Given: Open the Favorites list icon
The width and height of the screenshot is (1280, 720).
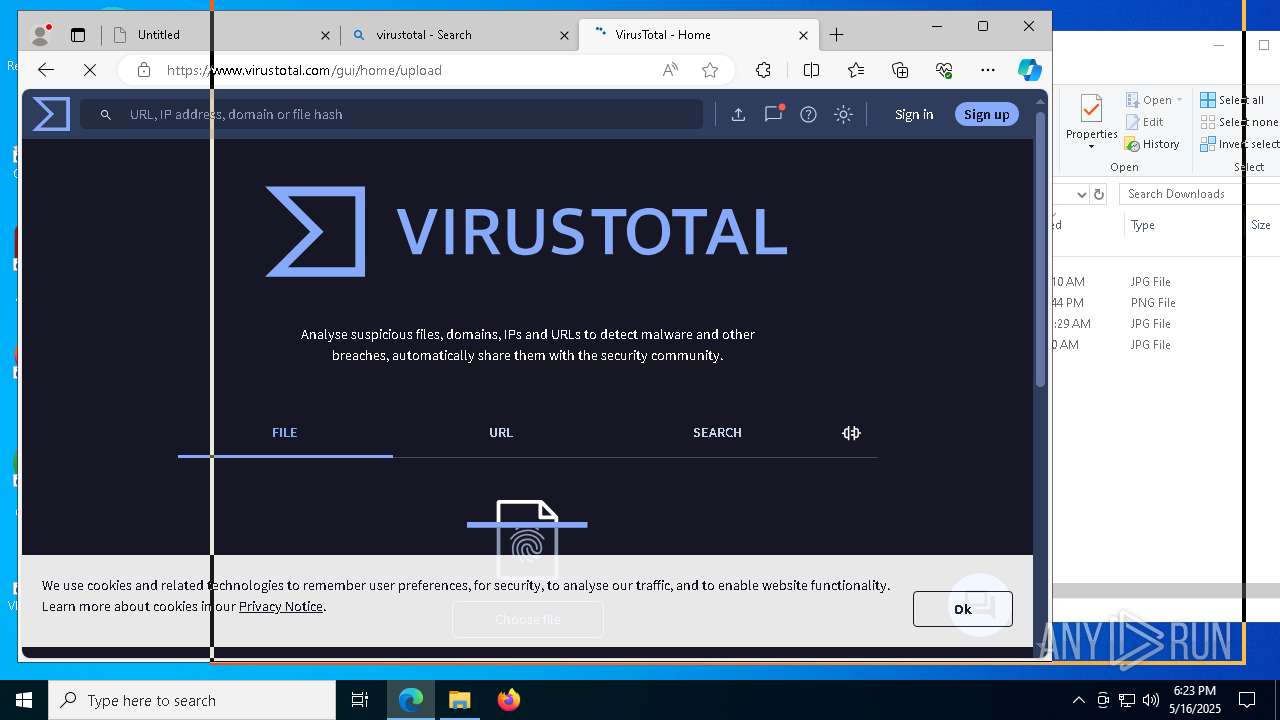Looking at the screenshot, I should coord(856,70).
